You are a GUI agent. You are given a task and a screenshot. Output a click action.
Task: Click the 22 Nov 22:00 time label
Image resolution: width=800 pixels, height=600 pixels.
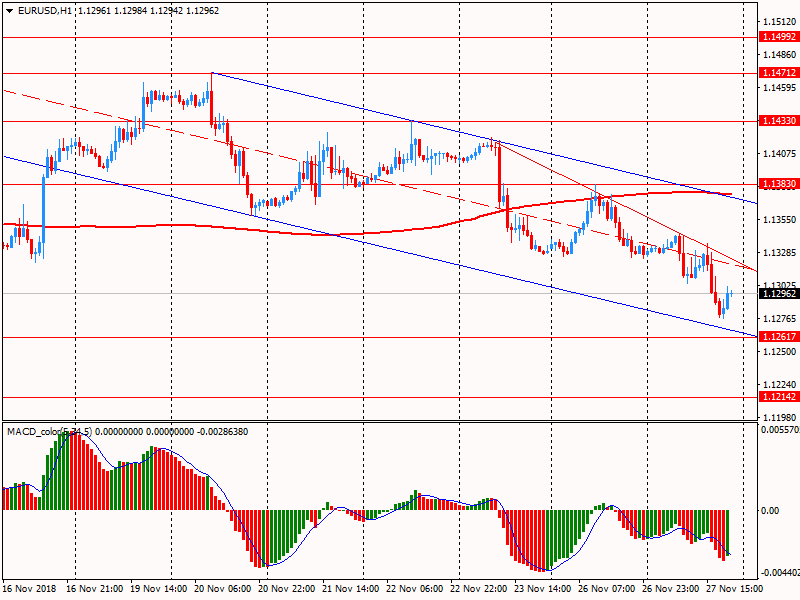tap(479, 589)
